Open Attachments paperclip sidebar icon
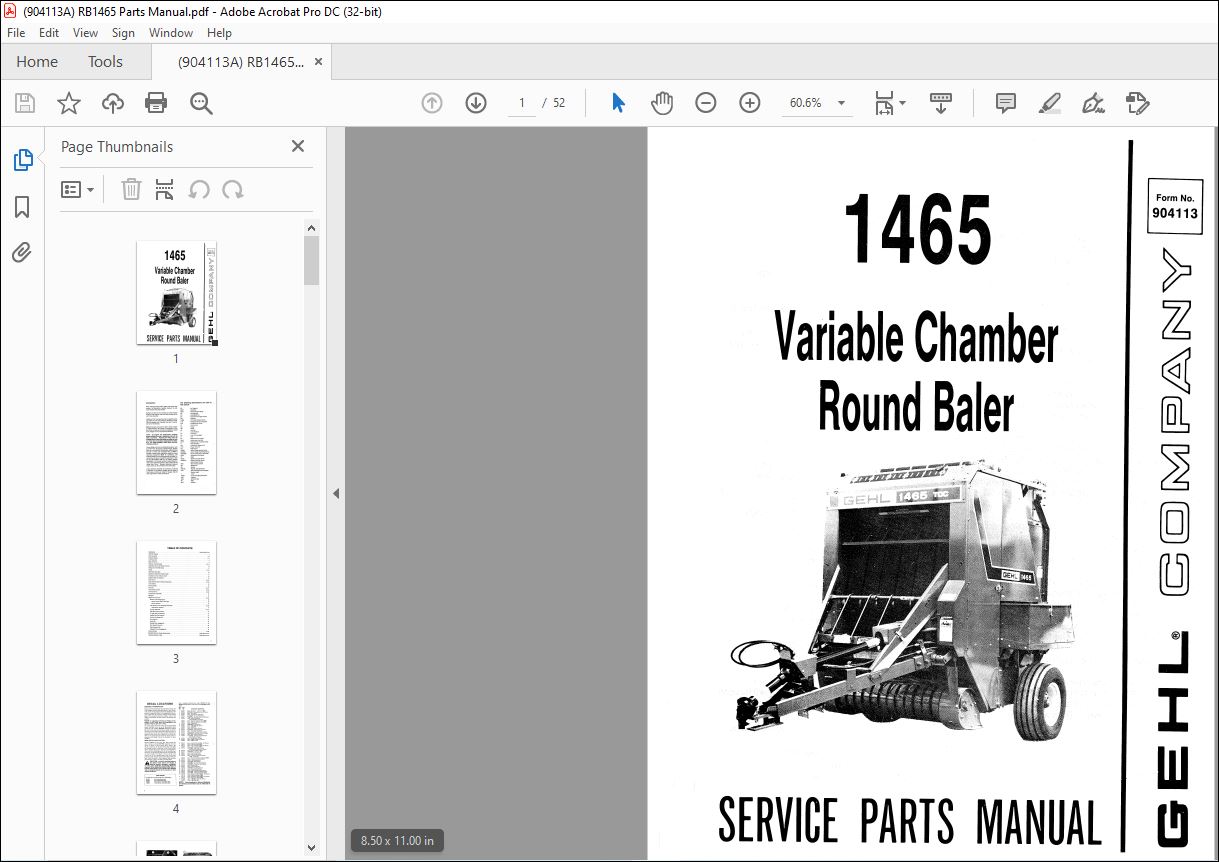 pos(22,252)
